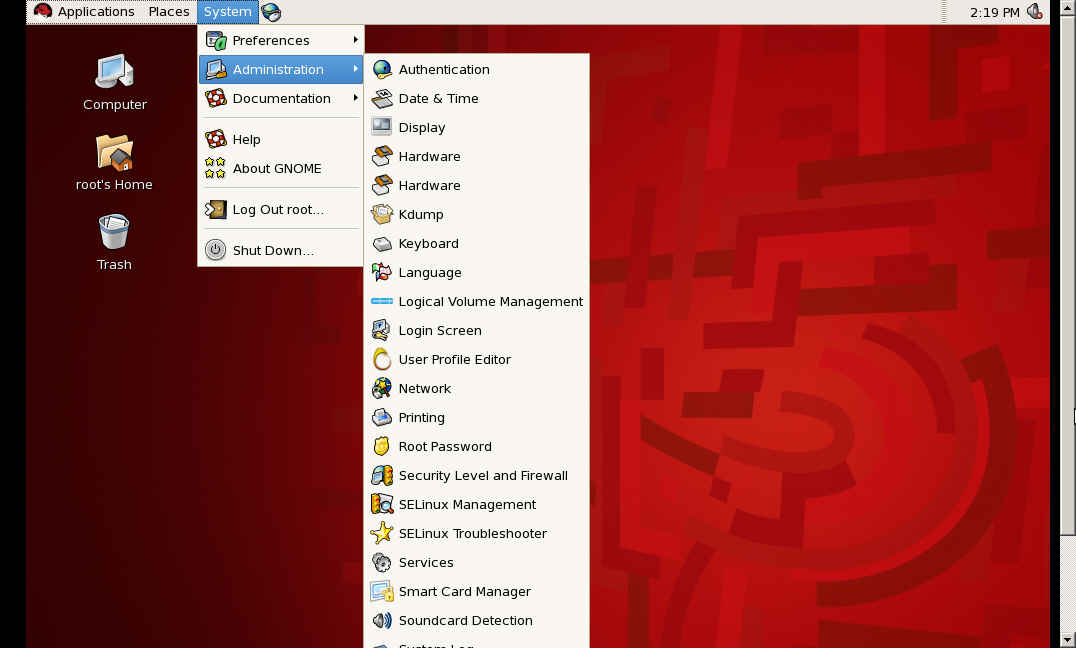Click the Red Hat logo in panel

coord(43,11)
